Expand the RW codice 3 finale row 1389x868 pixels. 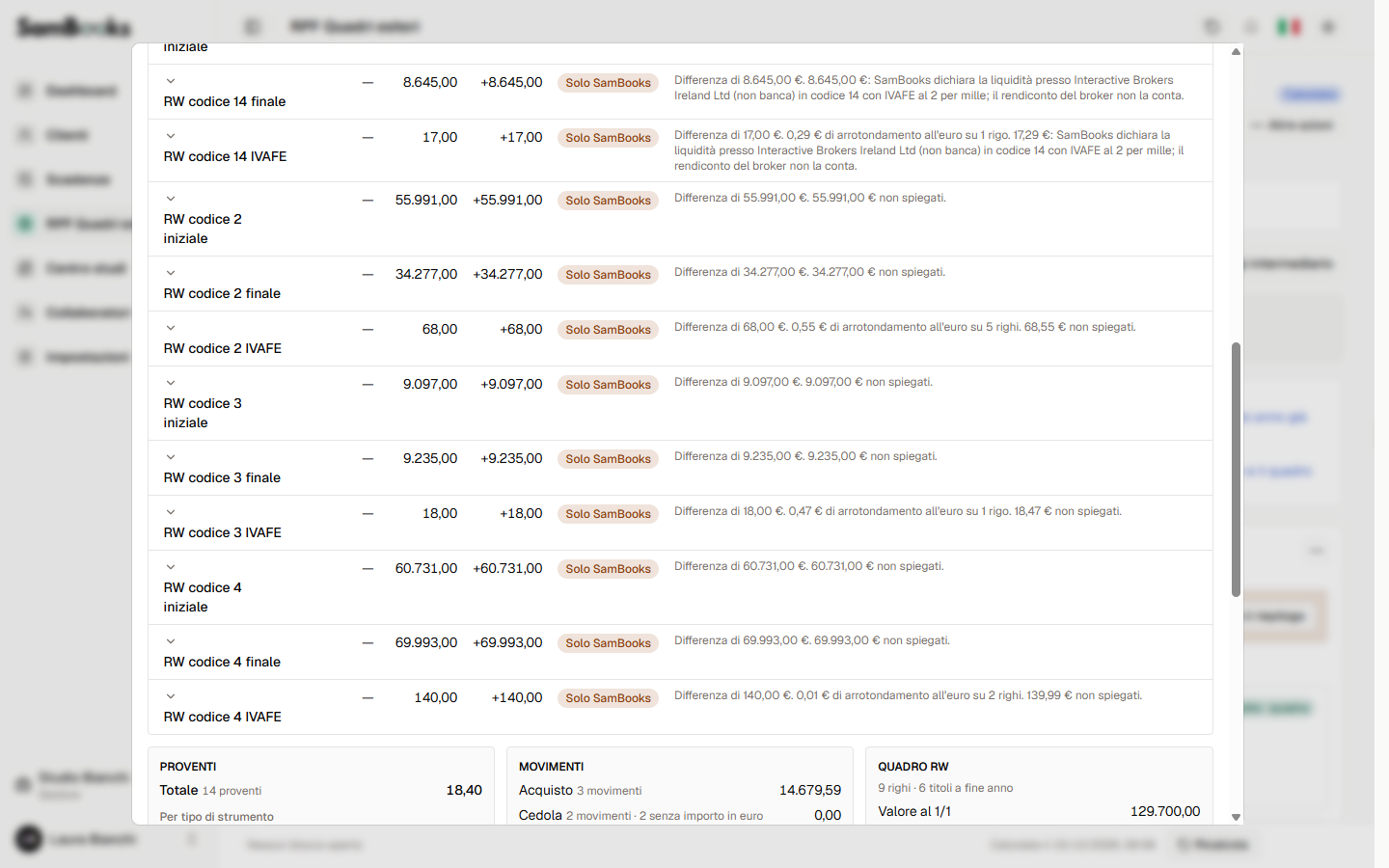[x=171, y=458]
